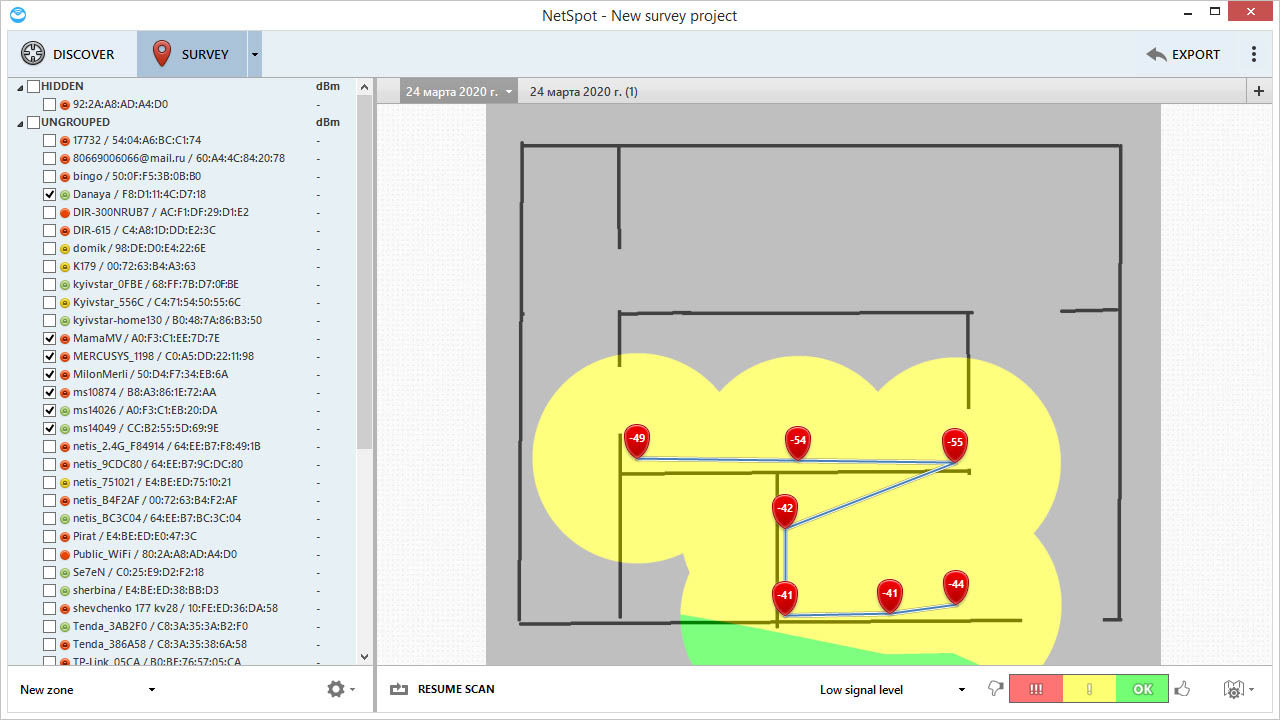1280x720 pixels.
Task: Open the Survey mode dropdown arrow
Action: pyautogui.click(x=254, y=55)
